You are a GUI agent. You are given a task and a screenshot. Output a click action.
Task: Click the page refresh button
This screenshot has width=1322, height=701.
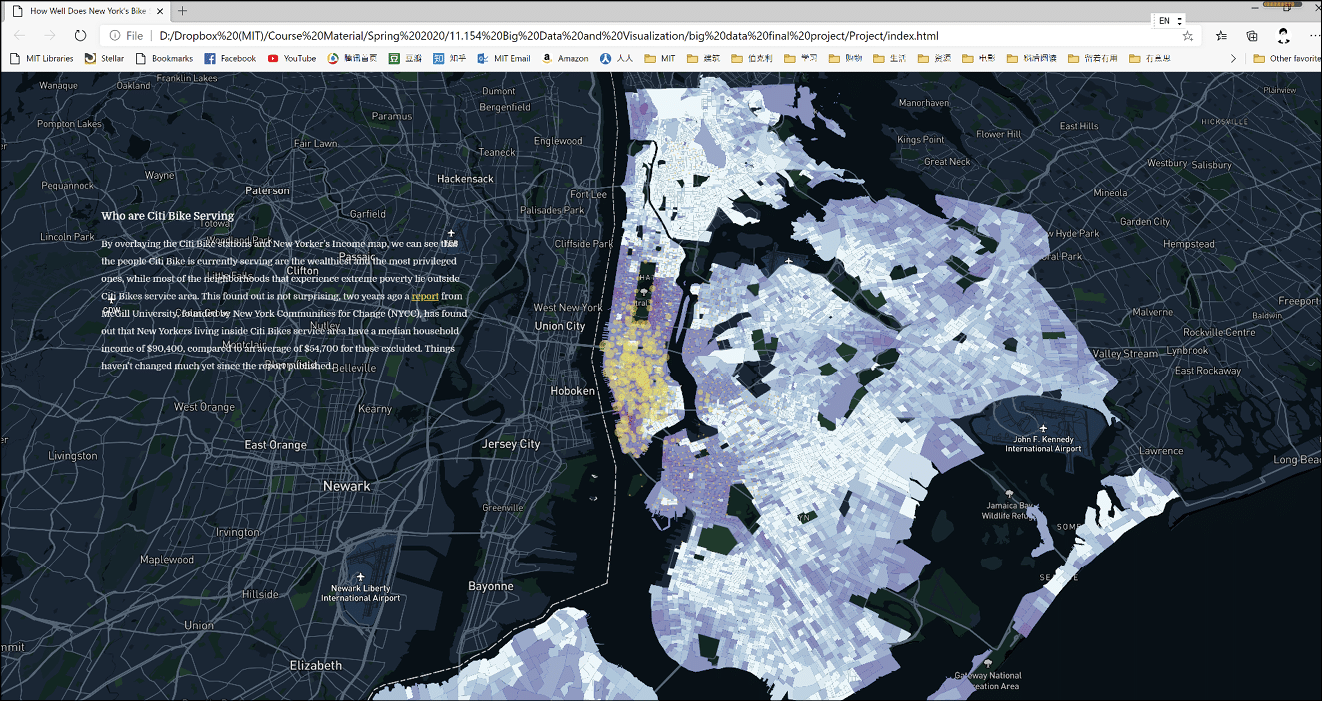tap(81, 35)
